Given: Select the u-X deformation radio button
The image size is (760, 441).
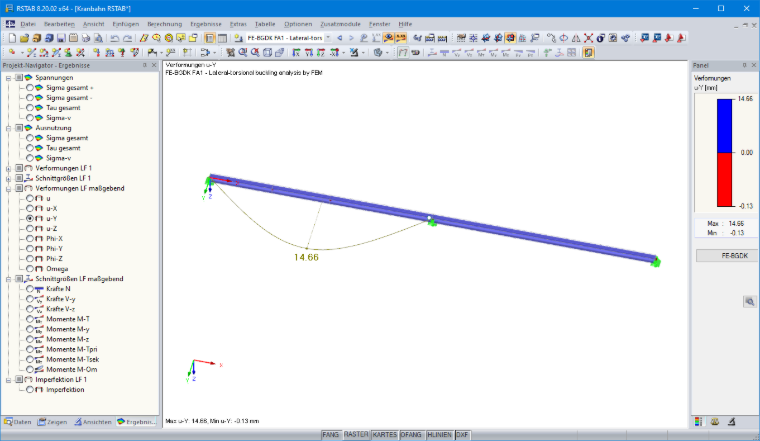Looking at the screenshot, I should click(30, 208).
